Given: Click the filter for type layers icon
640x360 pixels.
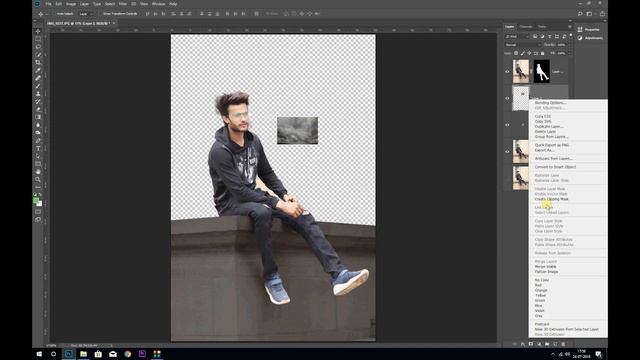Looking at the screenshot, I should pyautogui.click(x=549, y=36).
